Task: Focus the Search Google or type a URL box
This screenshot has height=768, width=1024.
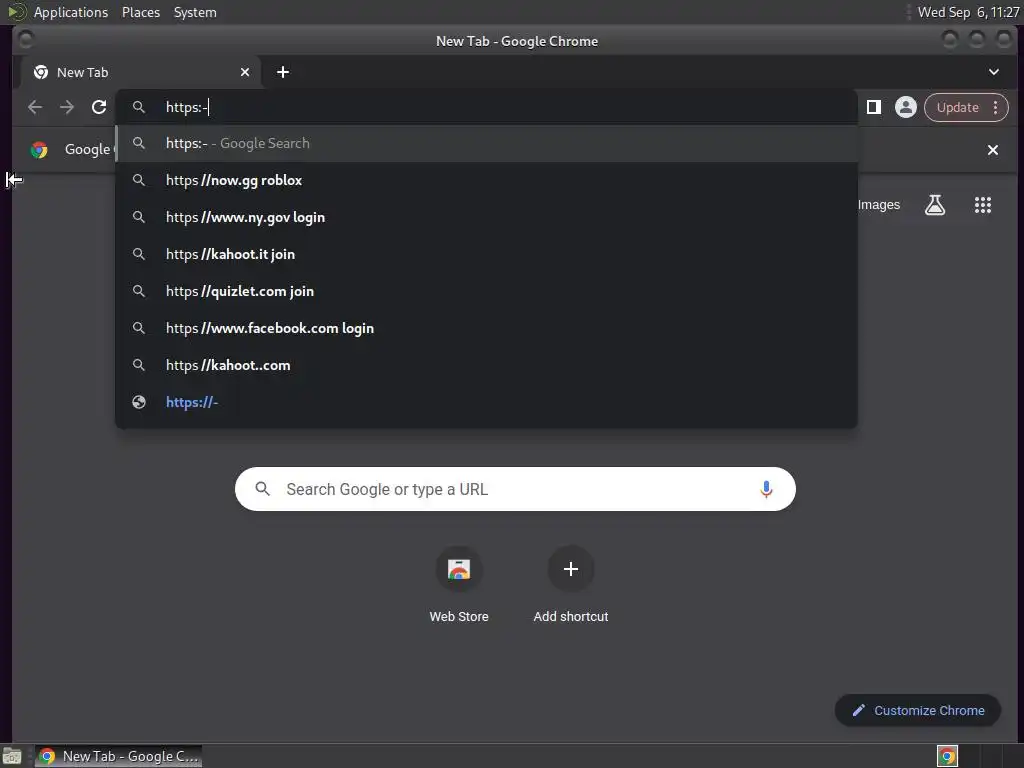Action: coord(515,489)
